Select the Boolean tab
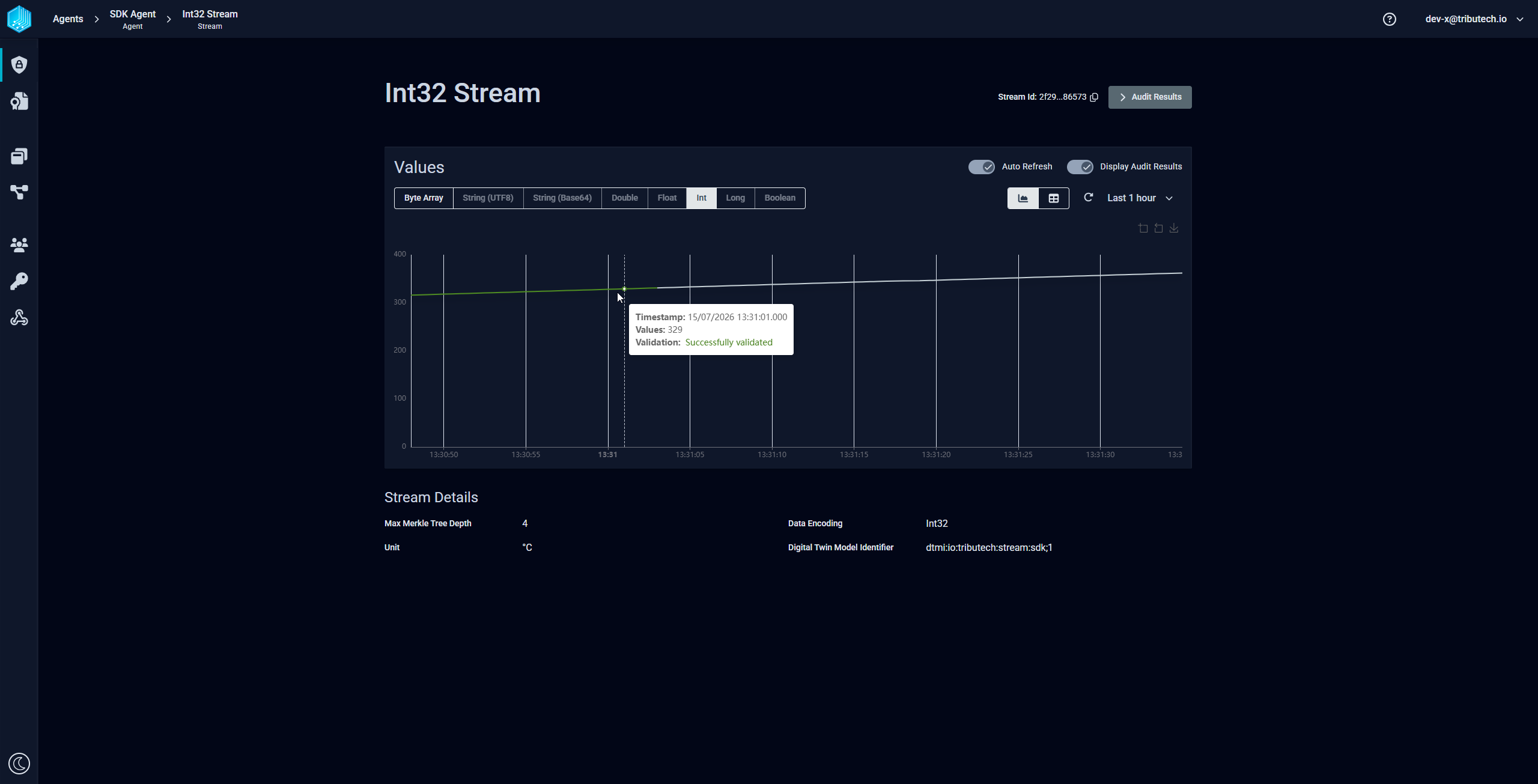 (780, 198)
